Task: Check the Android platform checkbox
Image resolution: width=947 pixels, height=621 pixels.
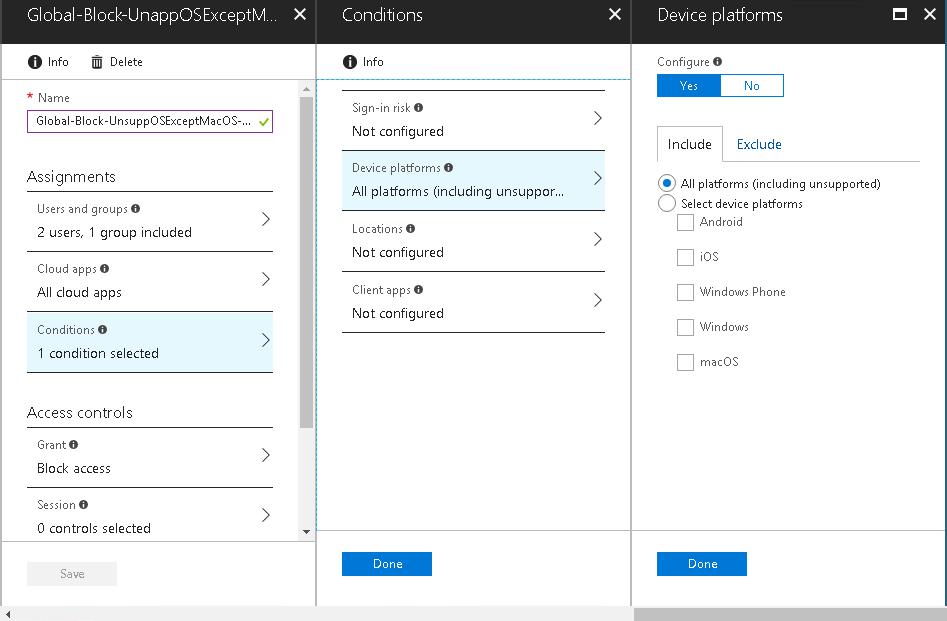Action: click(x=685, y=222)
